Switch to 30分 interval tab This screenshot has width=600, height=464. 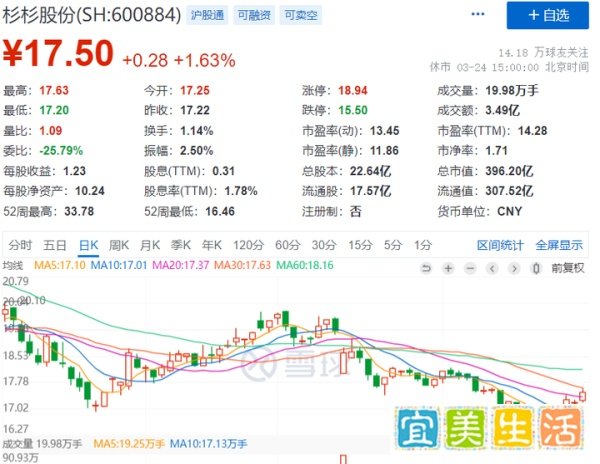[324, 245]
